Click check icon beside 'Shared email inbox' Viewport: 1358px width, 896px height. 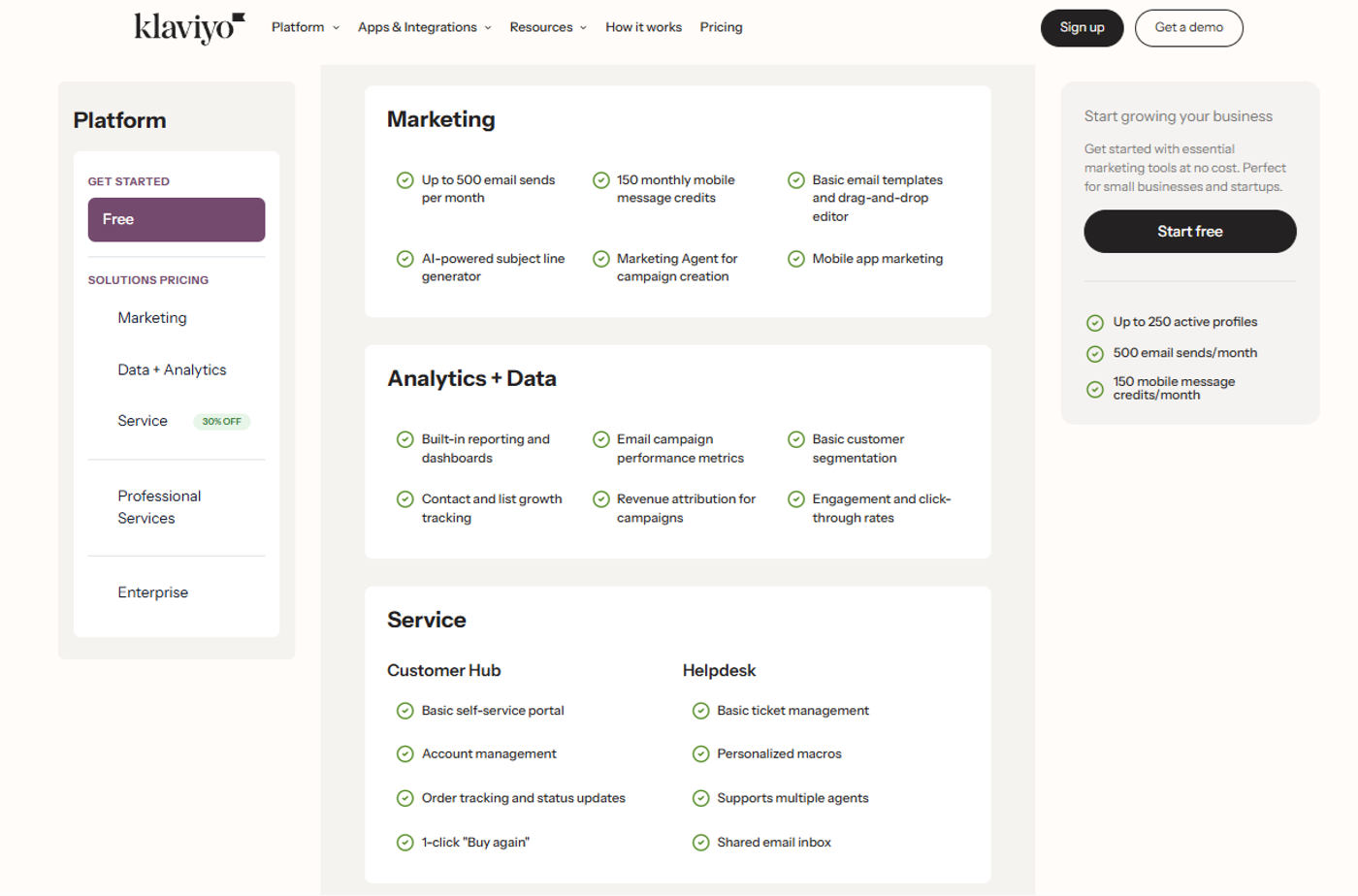point(701,843)
